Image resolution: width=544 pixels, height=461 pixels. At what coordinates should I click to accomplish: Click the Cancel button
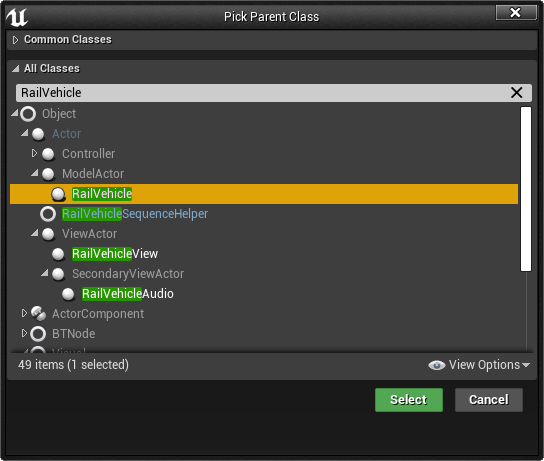pos(488,400)
